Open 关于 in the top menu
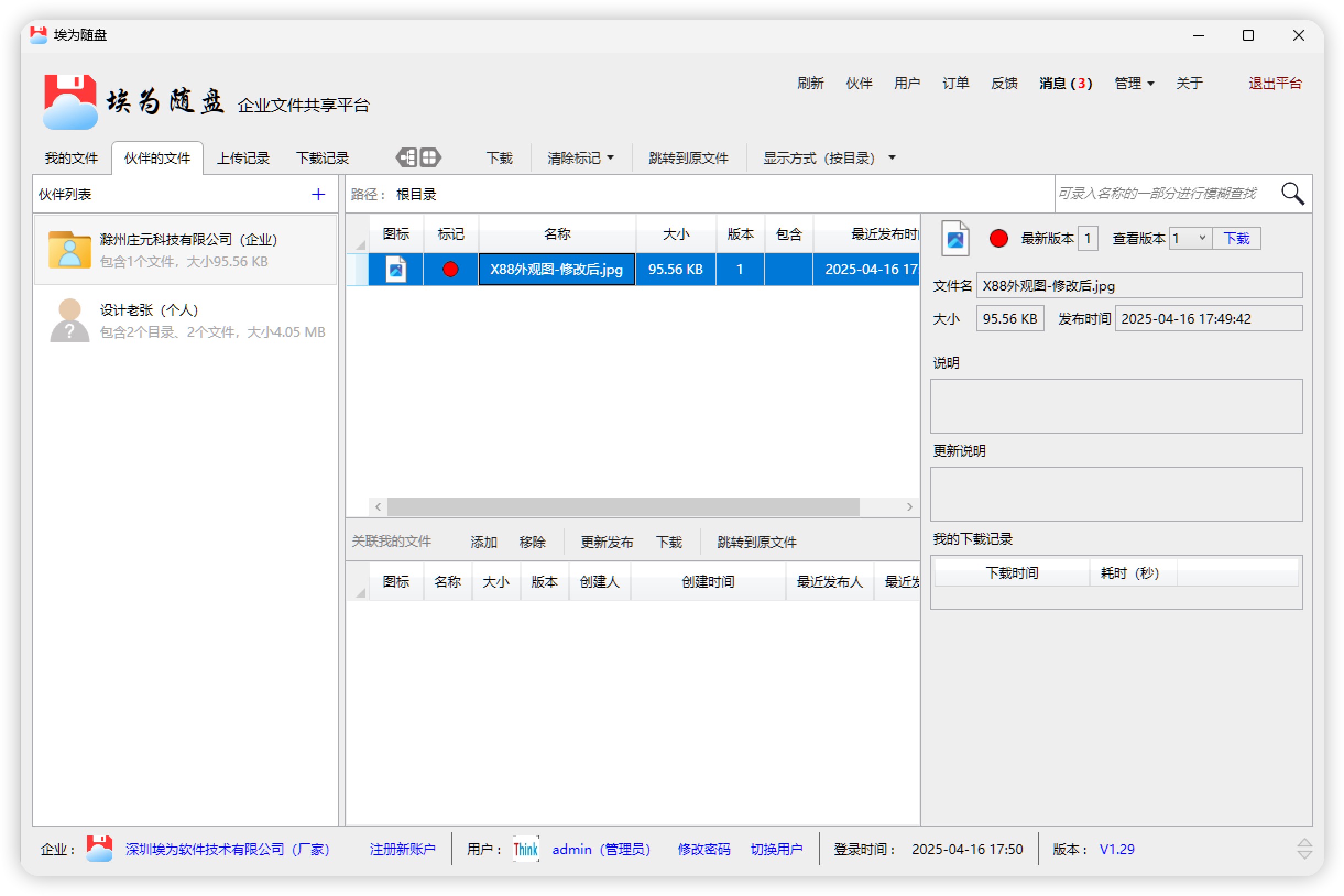This screenshot has height=896, width=1344. [x=1189, y=84]
